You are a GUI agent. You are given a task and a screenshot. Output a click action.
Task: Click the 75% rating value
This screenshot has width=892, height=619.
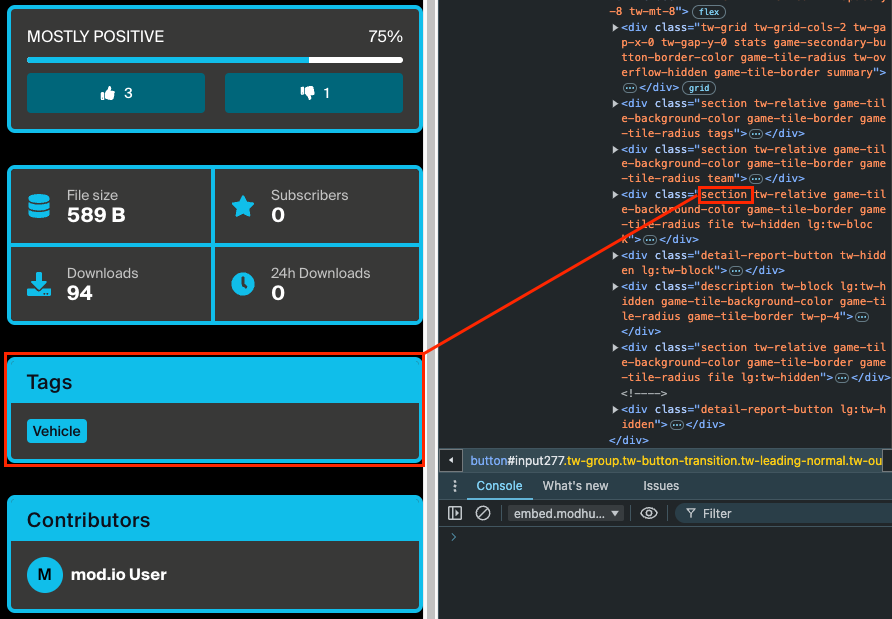(x=386, y=36)
